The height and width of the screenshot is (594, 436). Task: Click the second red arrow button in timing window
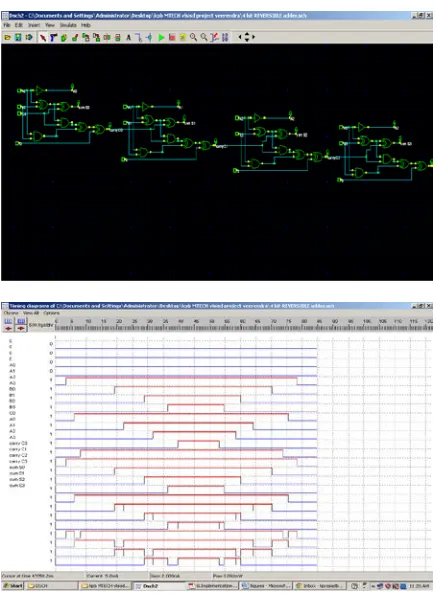pos(21,328)
